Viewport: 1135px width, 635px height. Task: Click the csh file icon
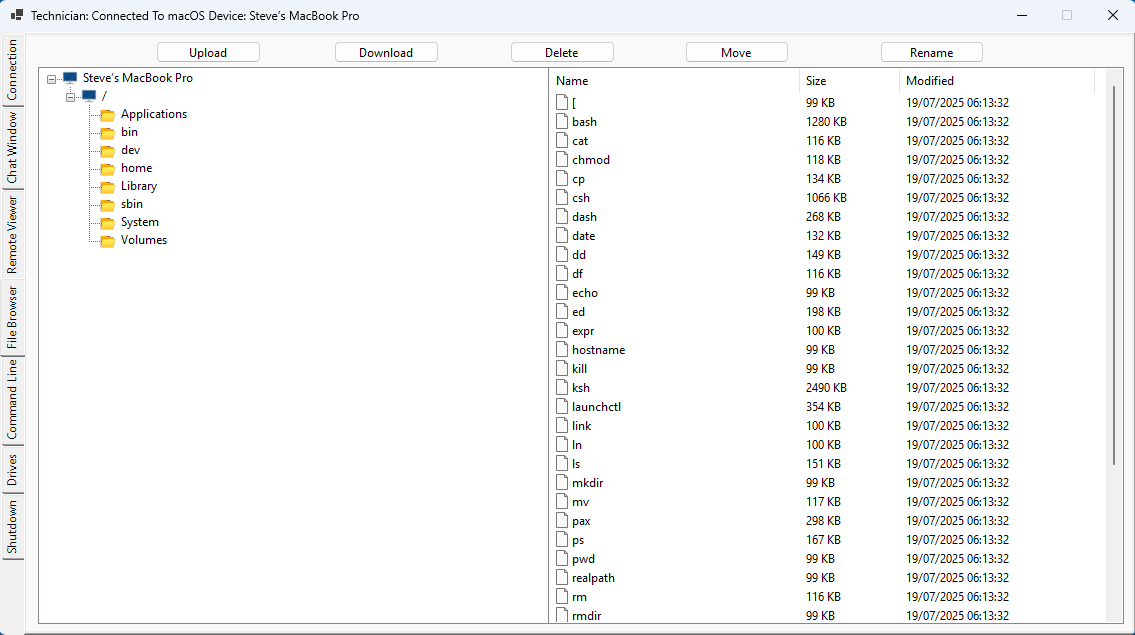562,197
